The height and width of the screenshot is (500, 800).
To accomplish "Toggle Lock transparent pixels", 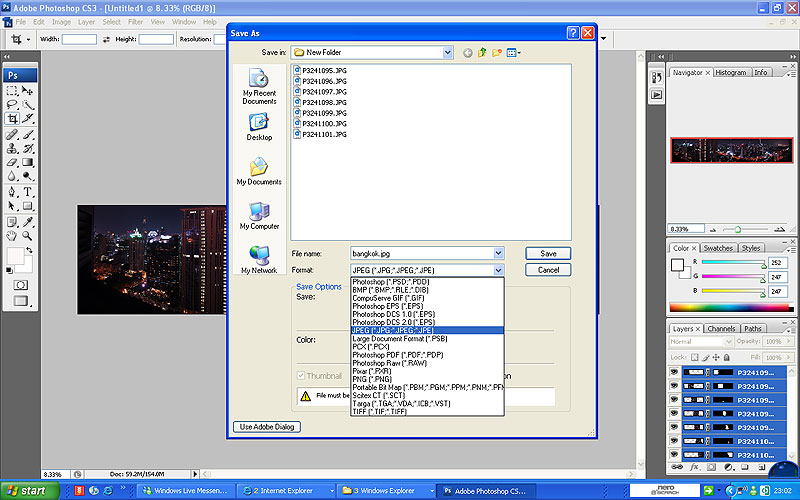I will coord(694,357).
